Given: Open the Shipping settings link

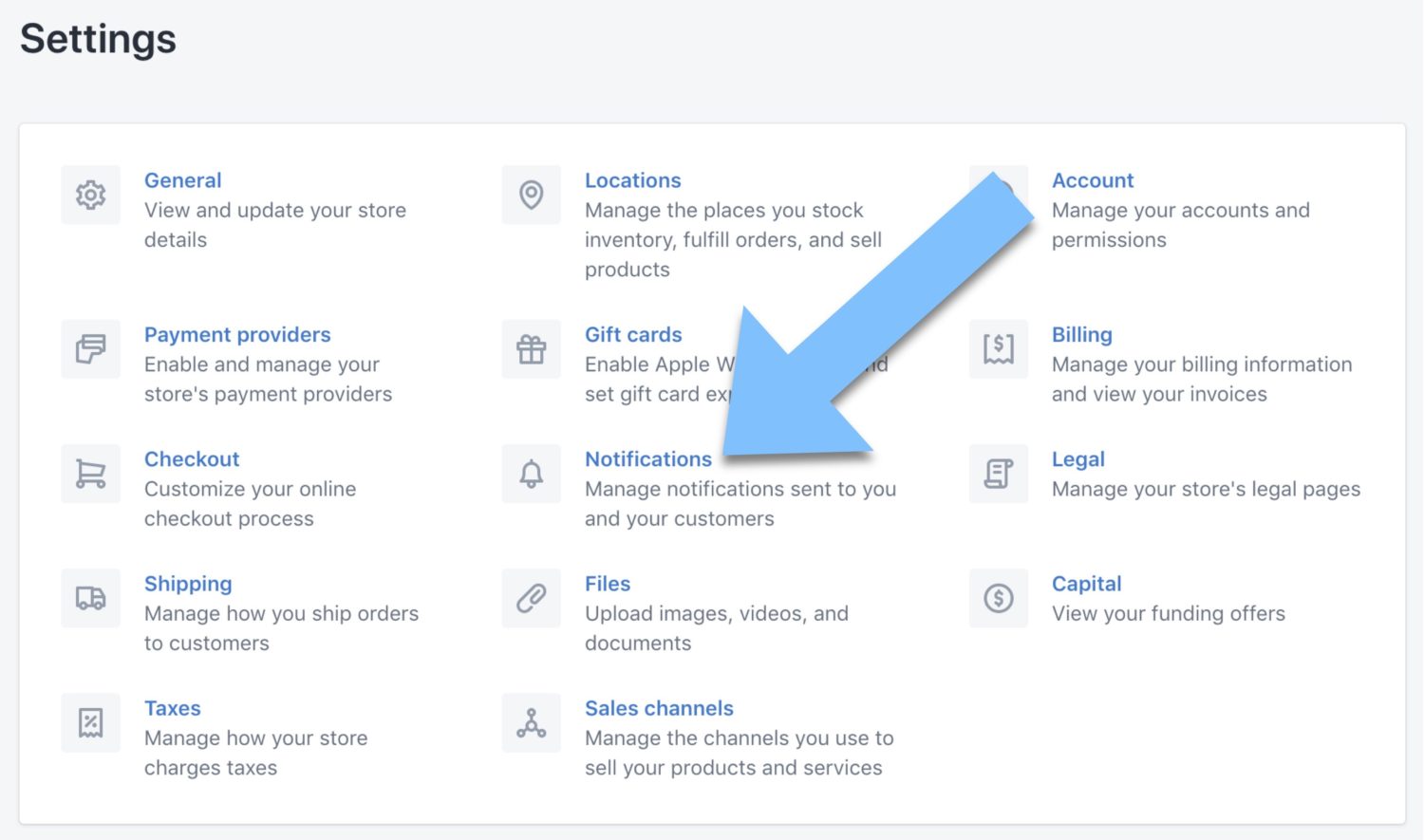Looking at the screenshot, I should click(188, 584).
